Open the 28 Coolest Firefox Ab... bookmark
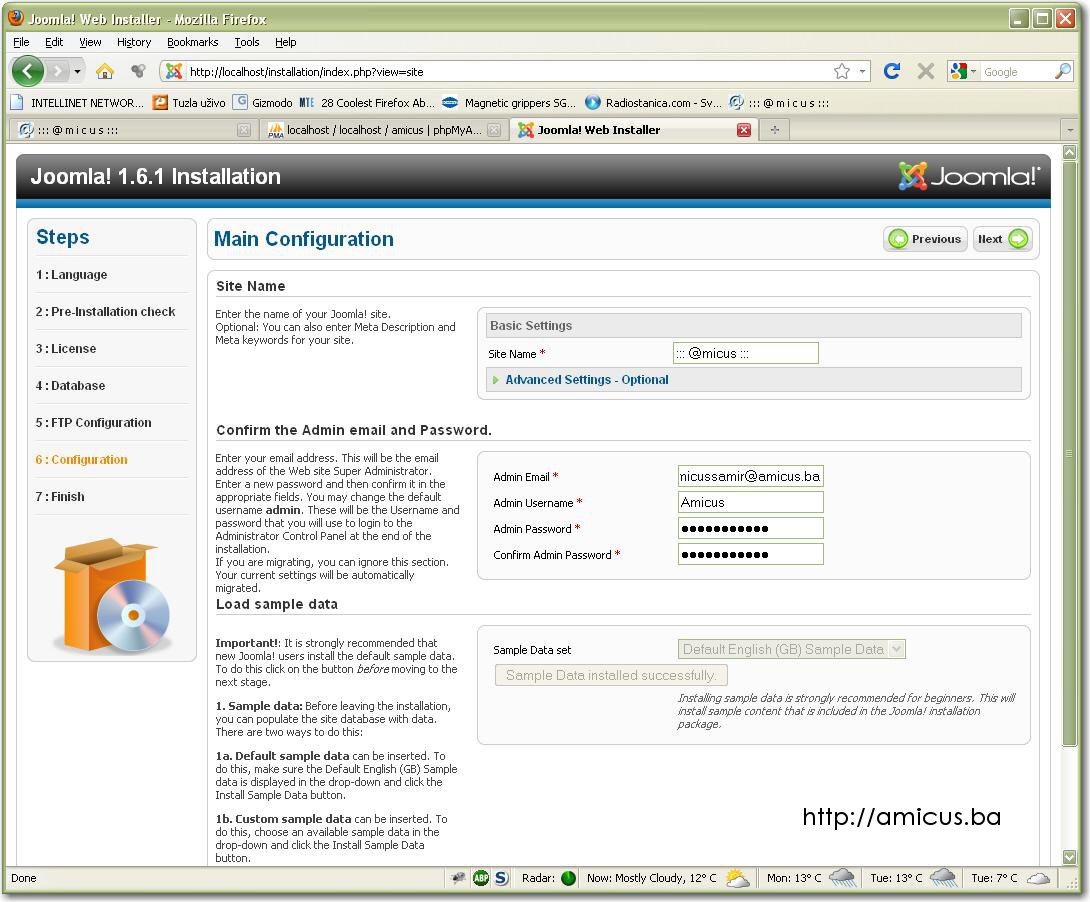1090x902 pixels. pyautogui.click(x=367, y=103)
